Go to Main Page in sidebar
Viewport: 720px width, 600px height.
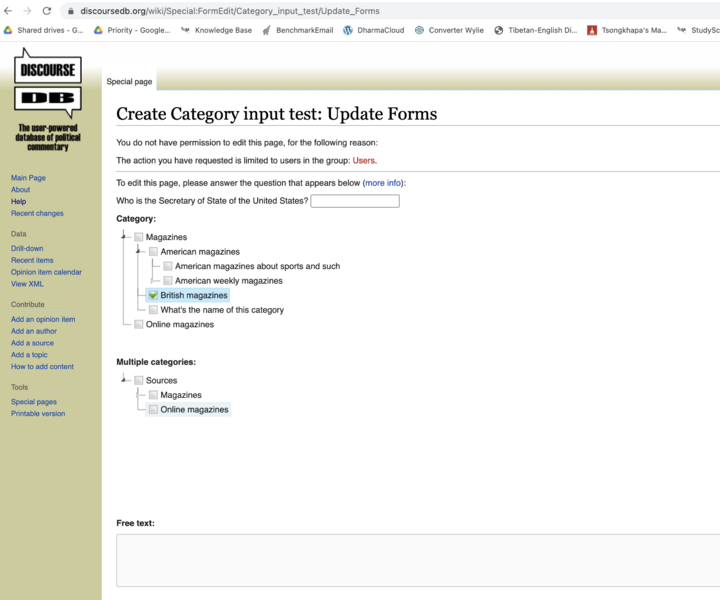click(x=28, y=178)
